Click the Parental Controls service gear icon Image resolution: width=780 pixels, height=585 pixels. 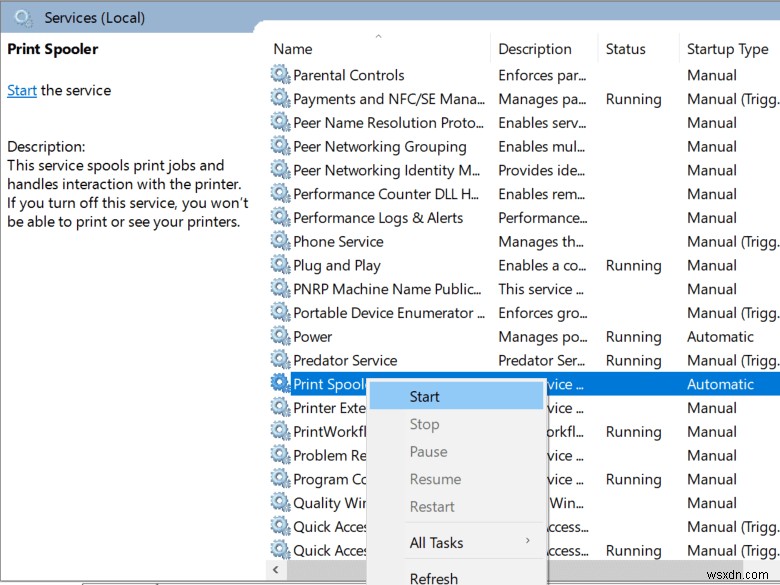[281, 75]
